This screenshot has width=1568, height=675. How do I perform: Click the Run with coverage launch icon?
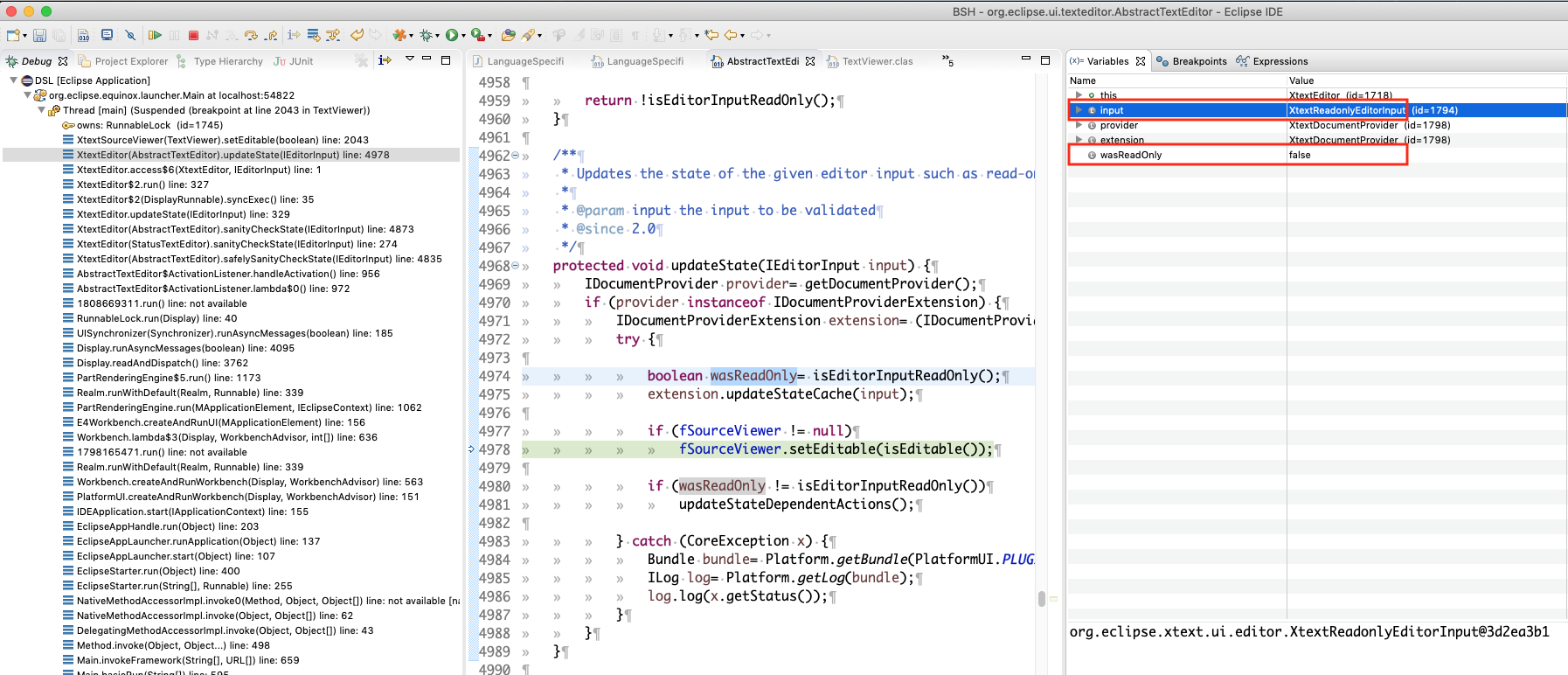click(x=477, y=35)
